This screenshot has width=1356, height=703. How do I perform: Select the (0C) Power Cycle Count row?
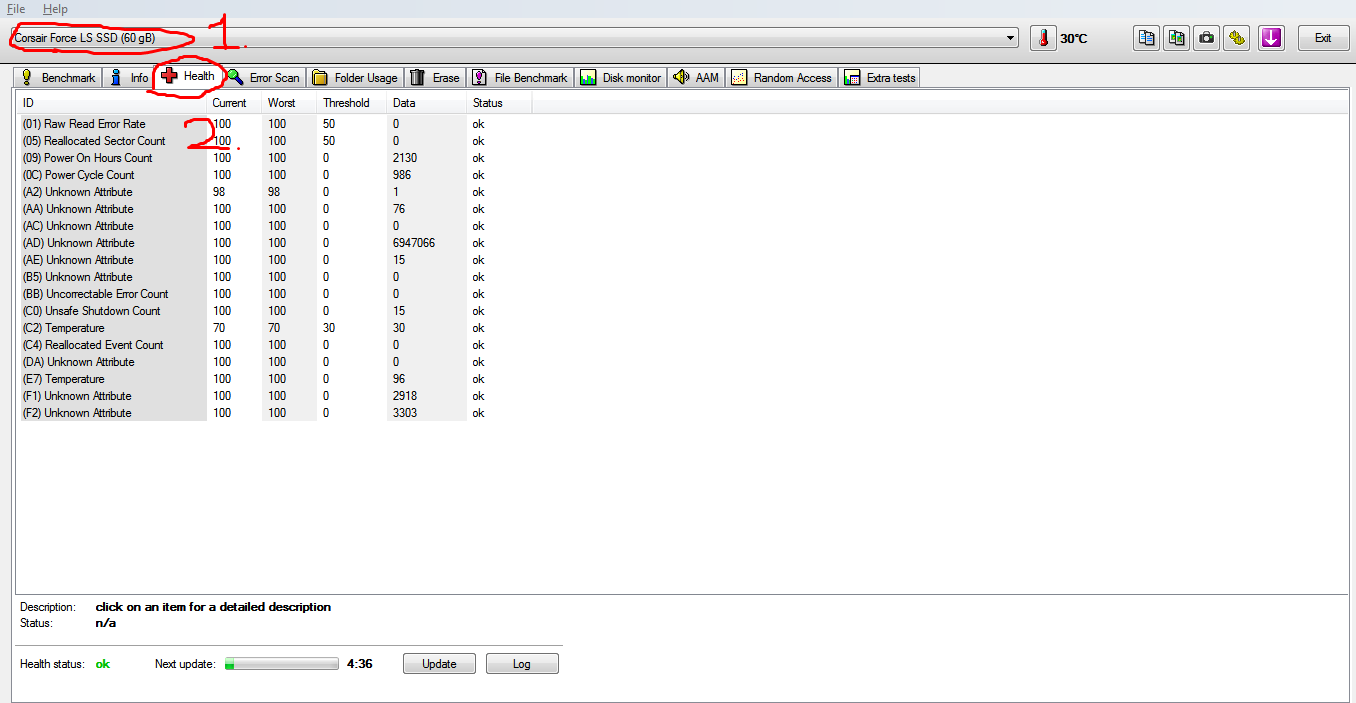275,175
